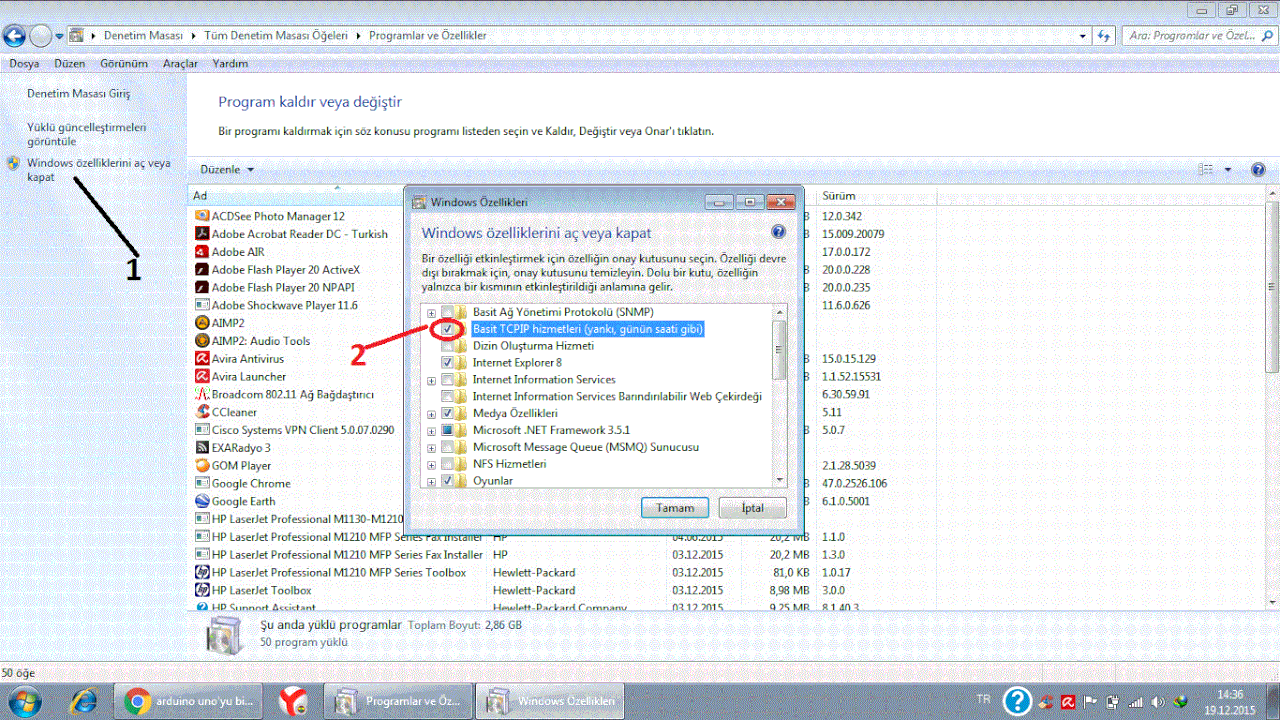1280x720 pixels.
Task: Open the Düzen menu
Action: point(70,63)
